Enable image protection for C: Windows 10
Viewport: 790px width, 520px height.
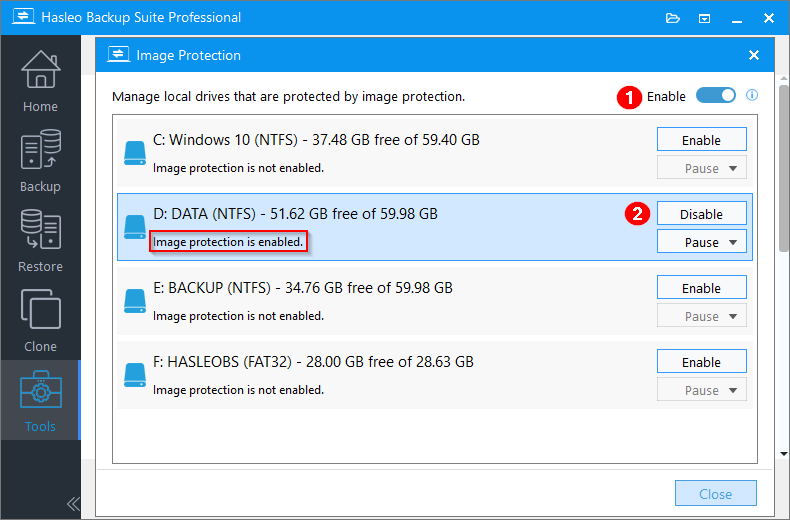(701, 140)
